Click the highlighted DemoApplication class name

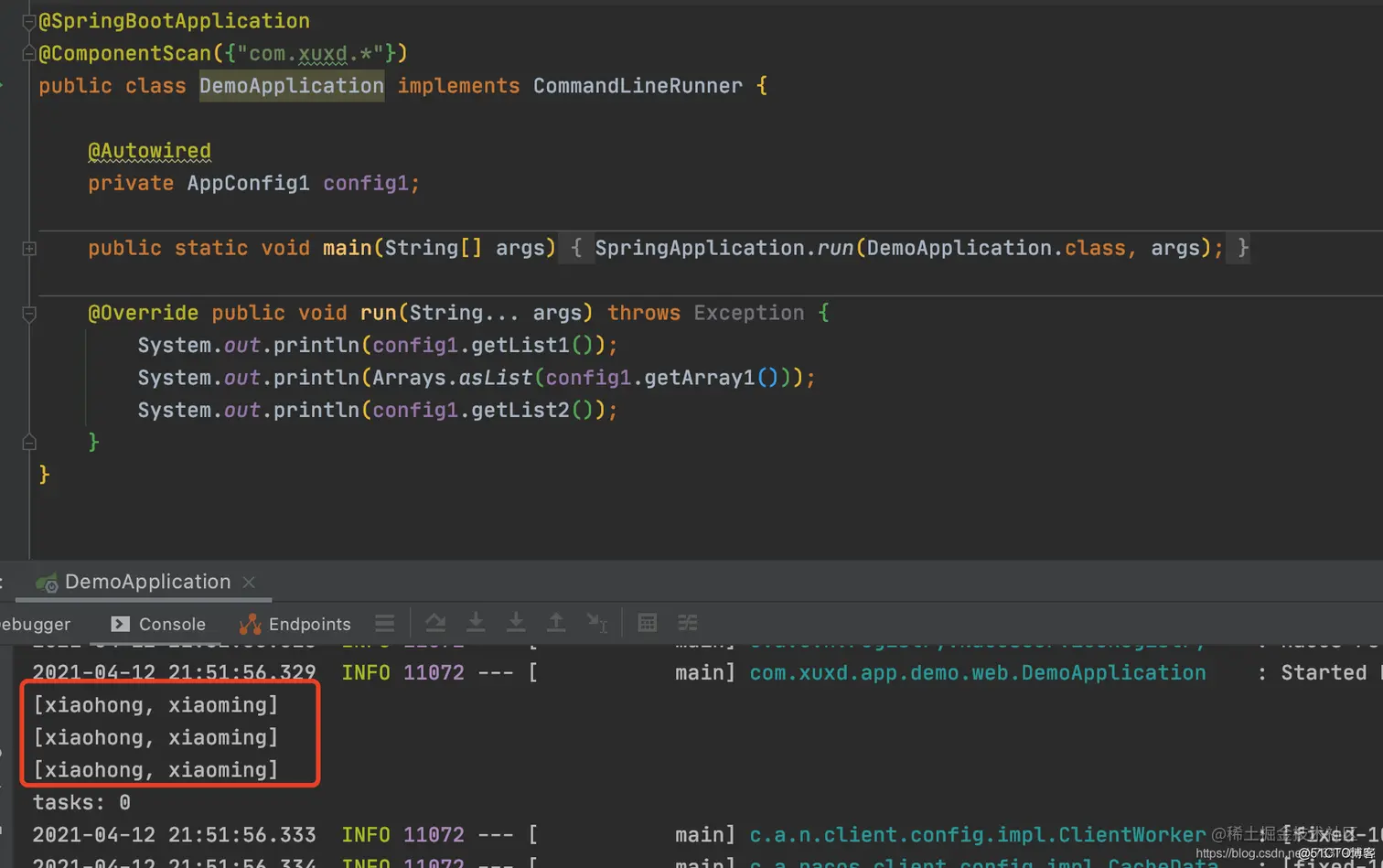[292, 86]
